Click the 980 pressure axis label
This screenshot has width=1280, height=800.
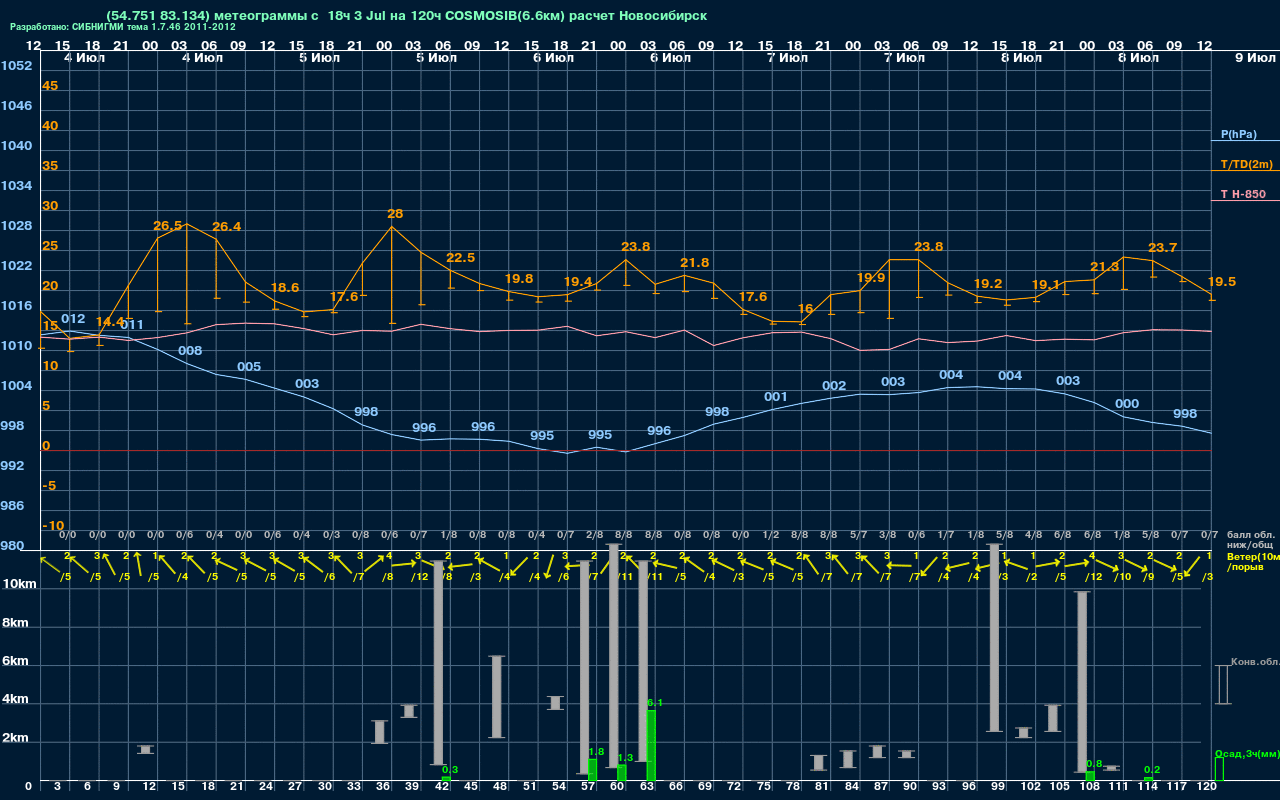[x=13, y=546]
